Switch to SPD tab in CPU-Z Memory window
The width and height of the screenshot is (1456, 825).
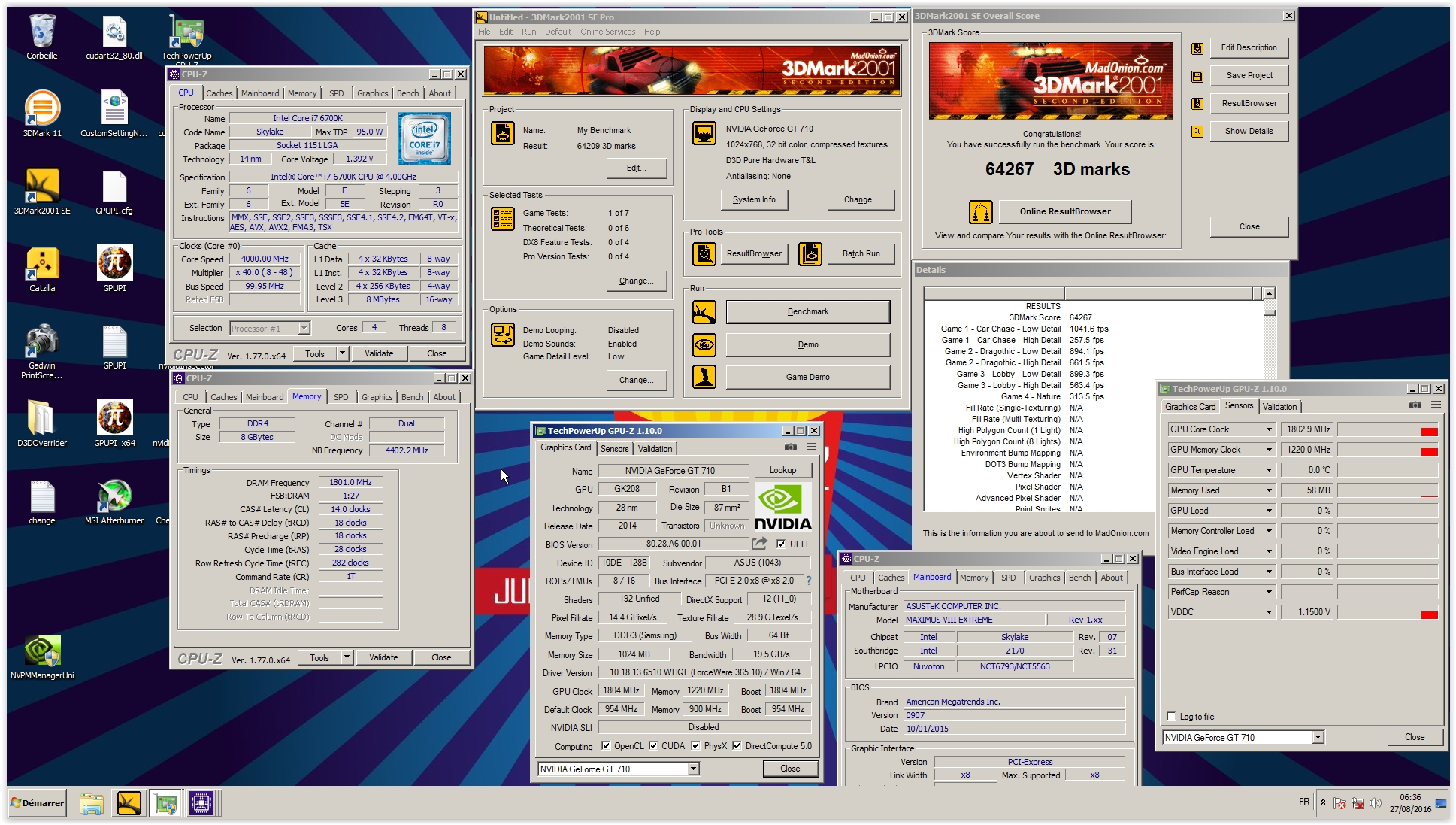coord(341,397)
